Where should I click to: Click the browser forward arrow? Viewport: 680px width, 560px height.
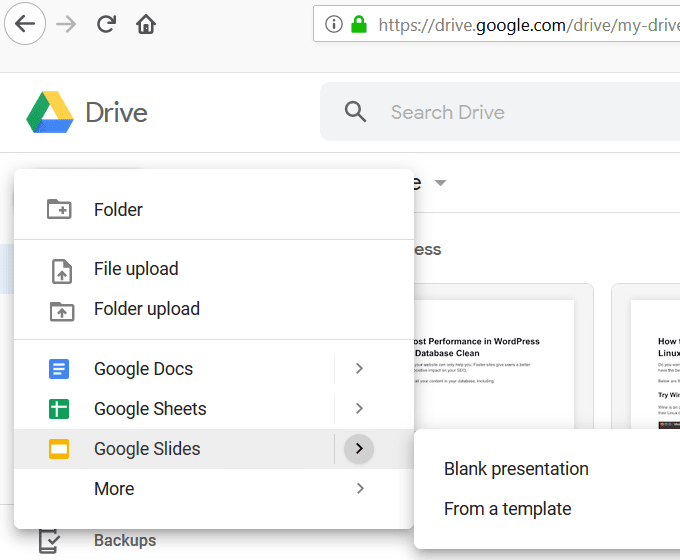coord(66,24)
